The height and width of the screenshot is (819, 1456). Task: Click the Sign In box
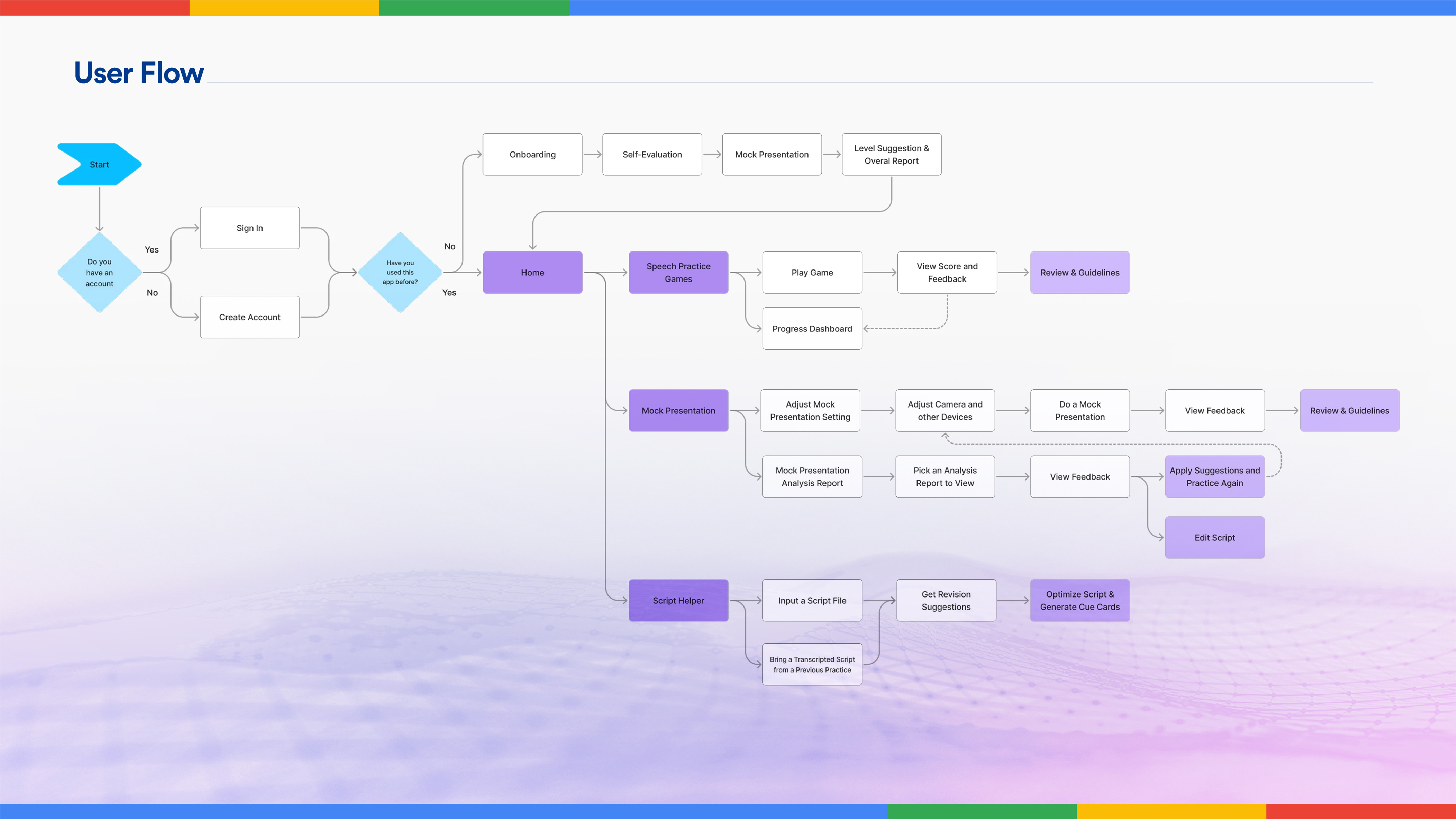coord(250,228)
